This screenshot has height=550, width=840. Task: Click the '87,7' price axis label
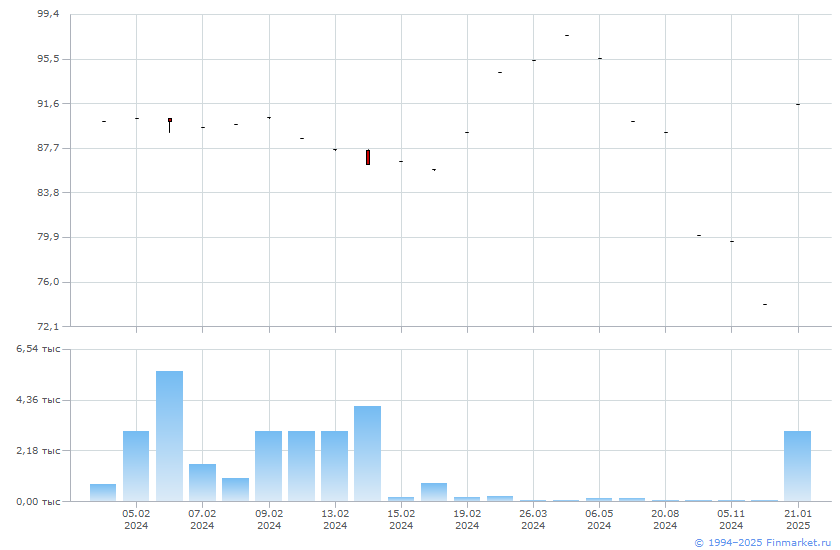click(48, 147)
